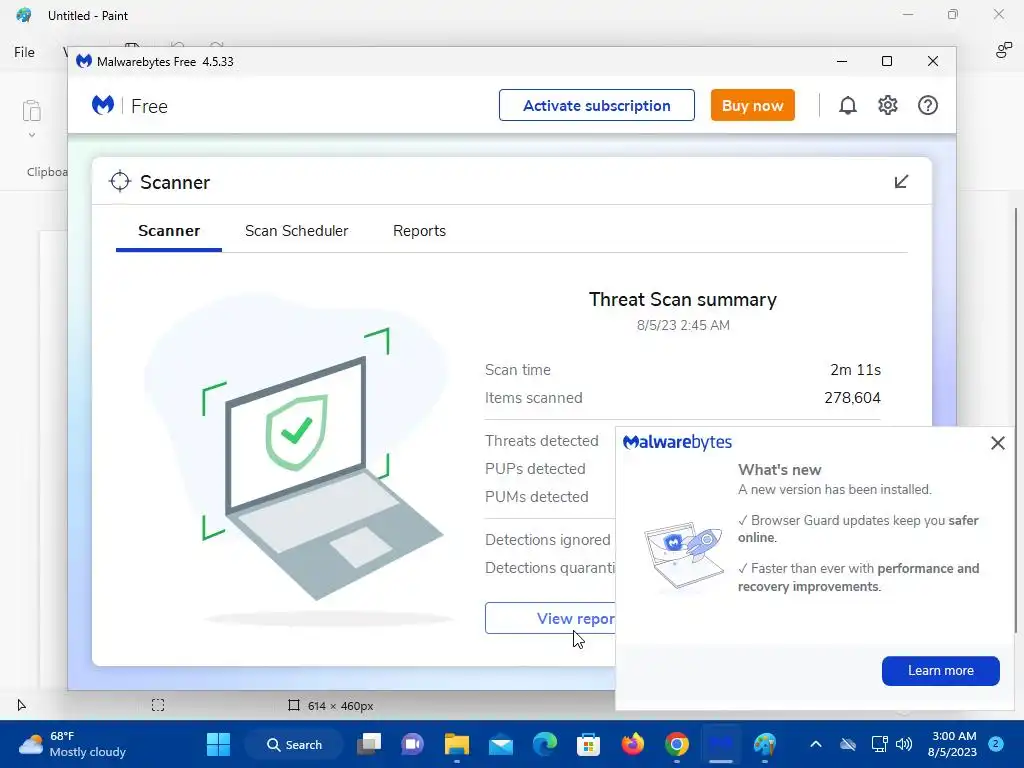Screen dimensions: 1024x768
Task: Collapse the Scanner panel with arrow icon
Action: coord(901,182)
